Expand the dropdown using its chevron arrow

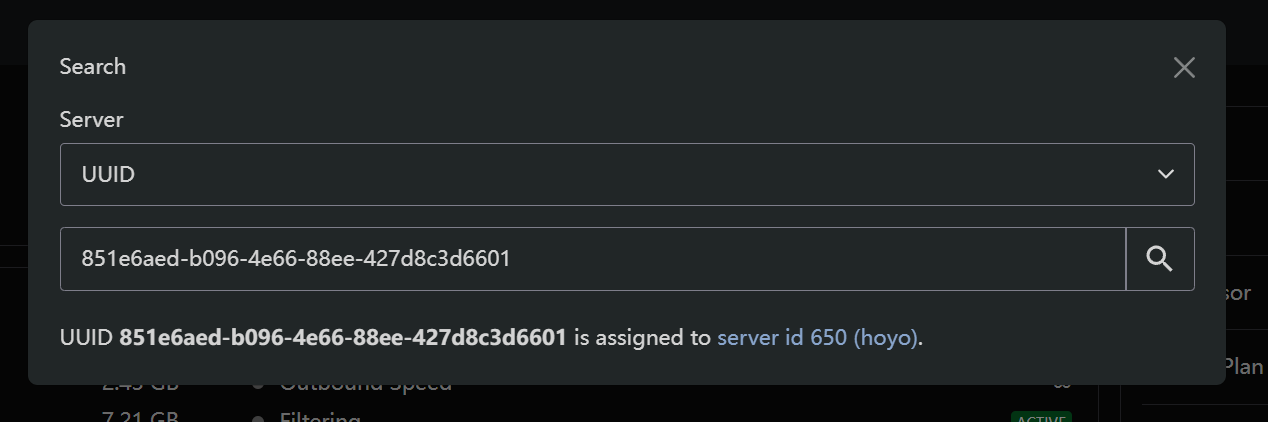(x=1165, y=174)
